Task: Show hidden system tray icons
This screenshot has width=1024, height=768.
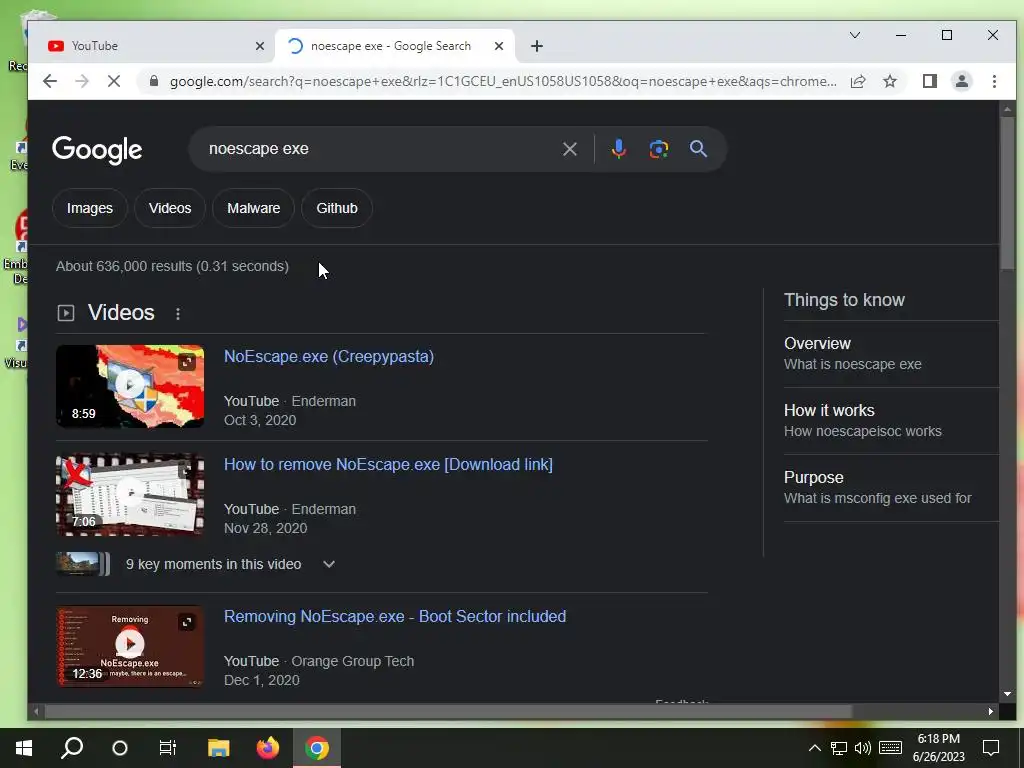Action: [x=814, y=748]
